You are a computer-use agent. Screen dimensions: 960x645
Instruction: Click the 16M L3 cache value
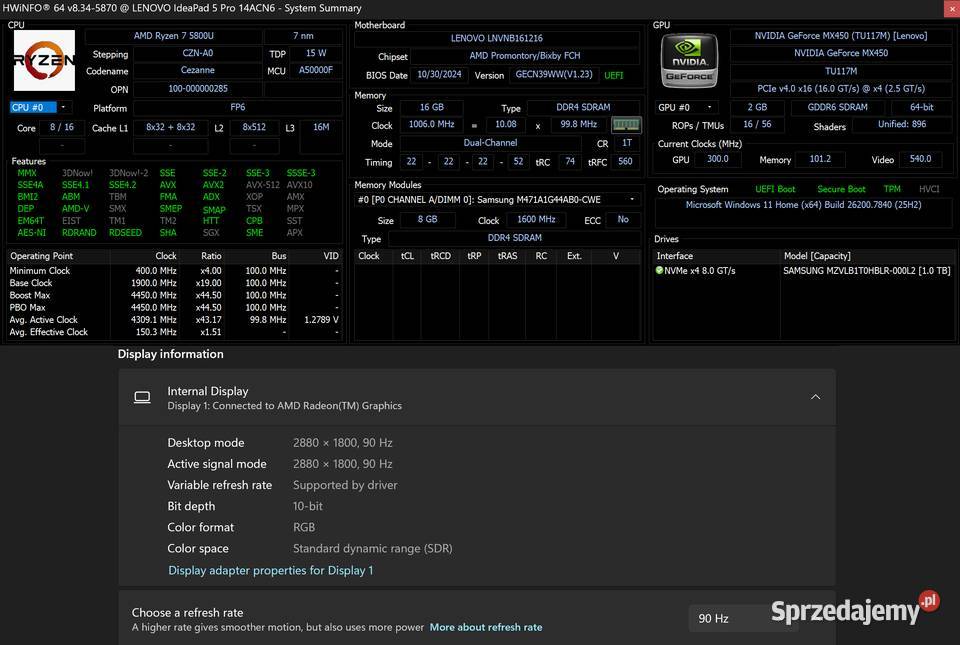[x=321, y=127]
